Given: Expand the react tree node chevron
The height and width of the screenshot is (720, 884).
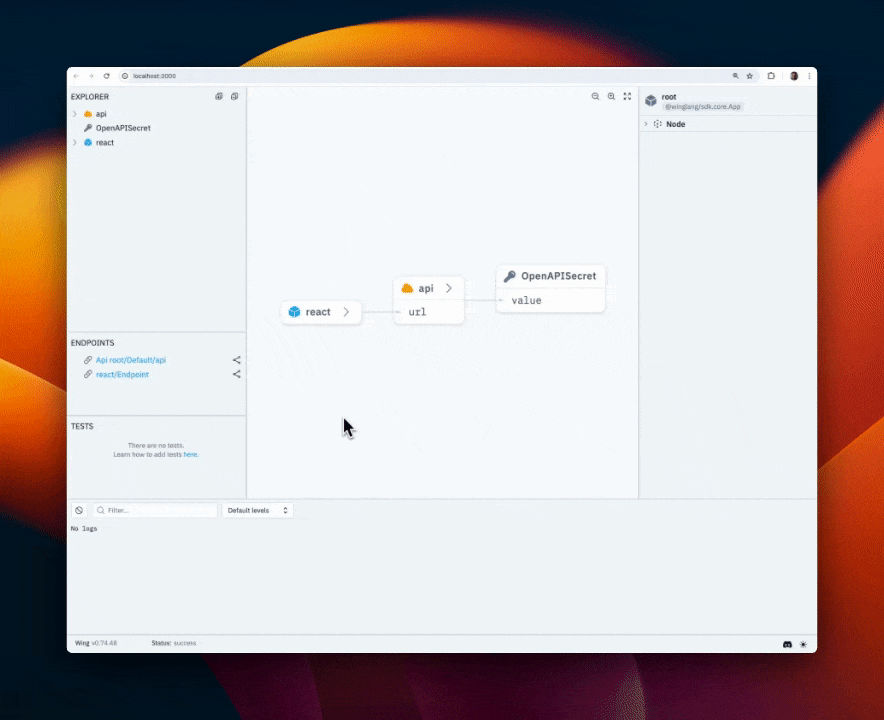Looking at the screenshot, I should [74, 143].
